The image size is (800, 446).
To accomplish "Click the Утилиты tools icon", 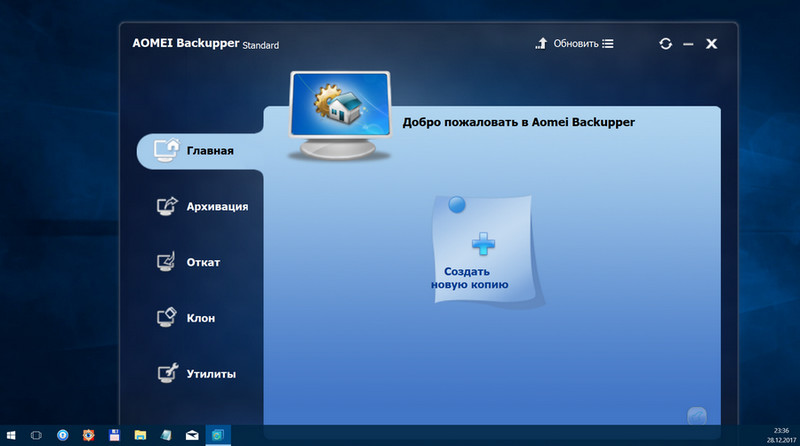I will (x=167, y=373).
